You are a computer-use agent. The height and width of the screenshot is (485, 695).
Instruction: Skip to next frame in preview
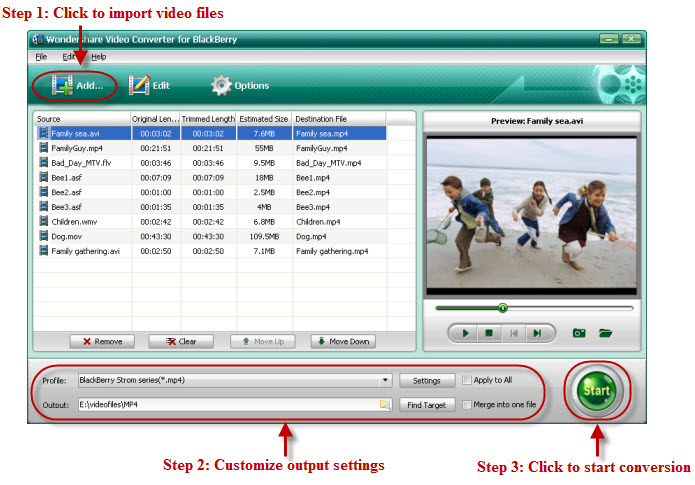tap(537, 333)
